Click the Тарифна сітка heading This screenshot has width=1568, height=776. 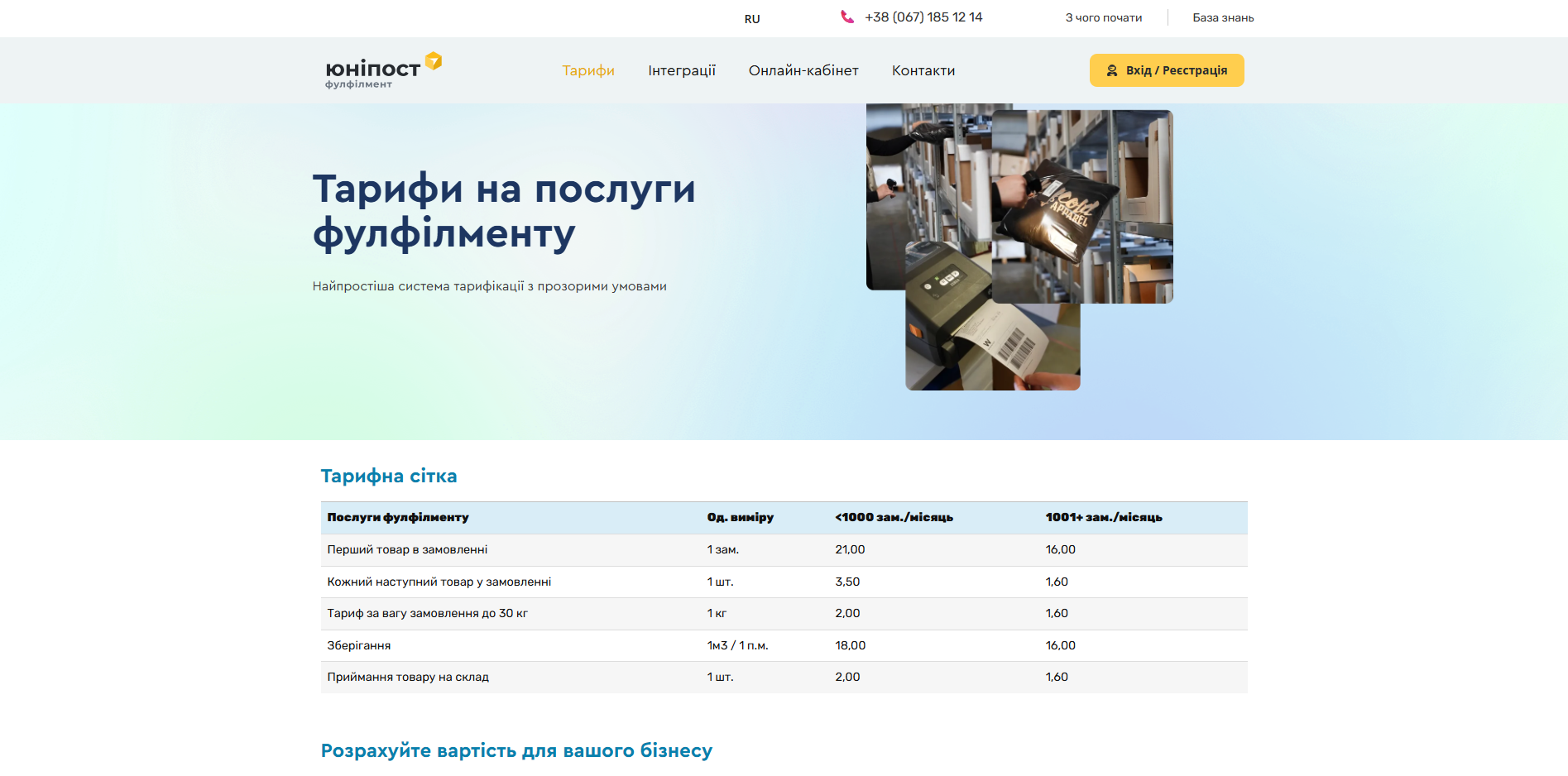(389, 476)
